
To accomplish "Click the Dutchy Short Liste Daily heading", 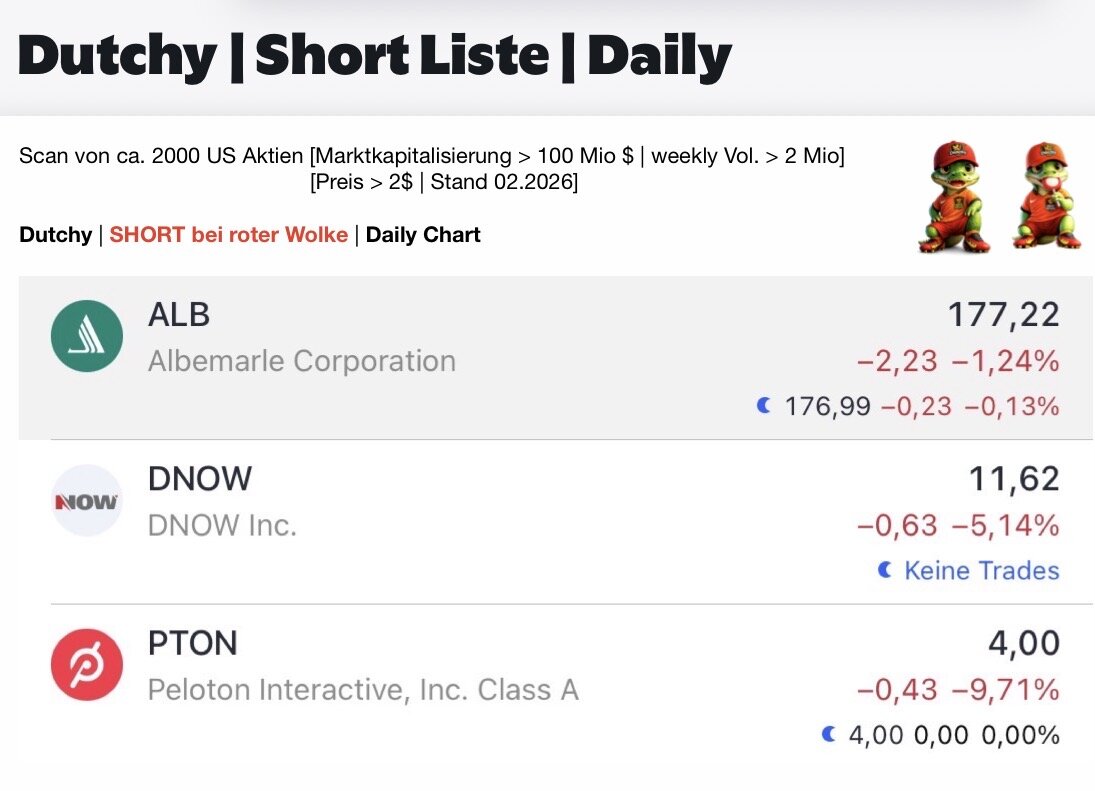I will 375,56.
